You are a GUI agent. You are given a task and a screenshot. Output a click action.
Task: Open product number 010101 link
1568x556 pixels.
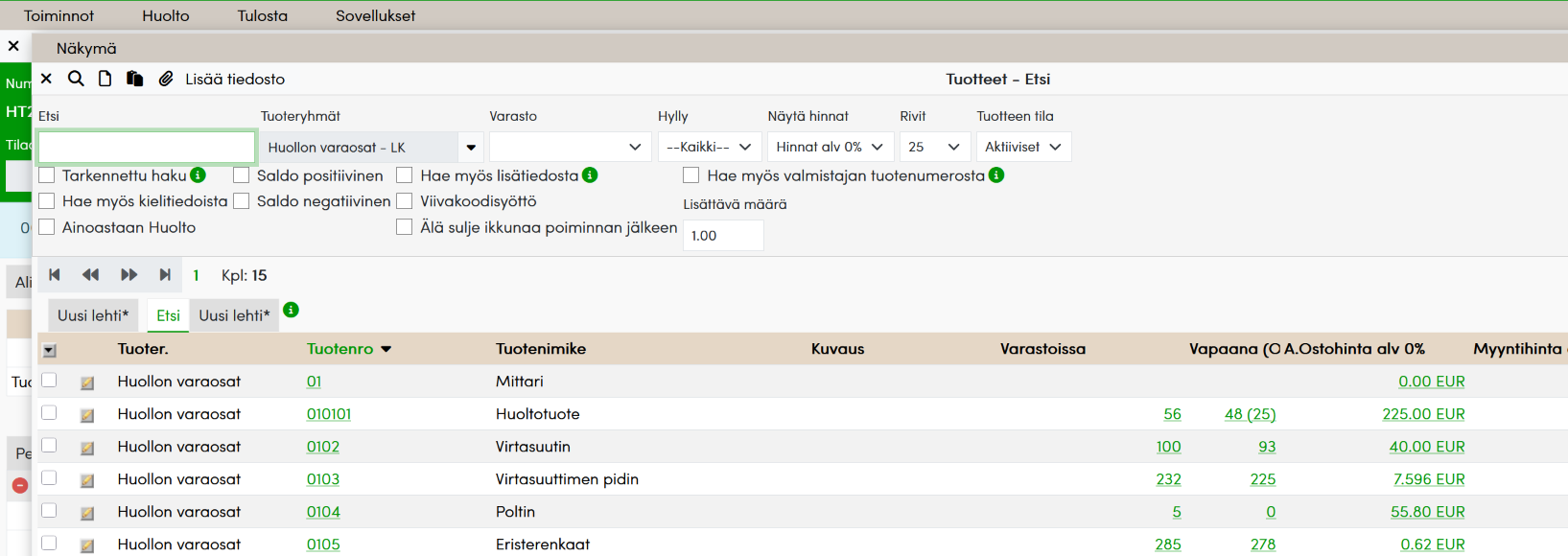(x=329, y=414)
